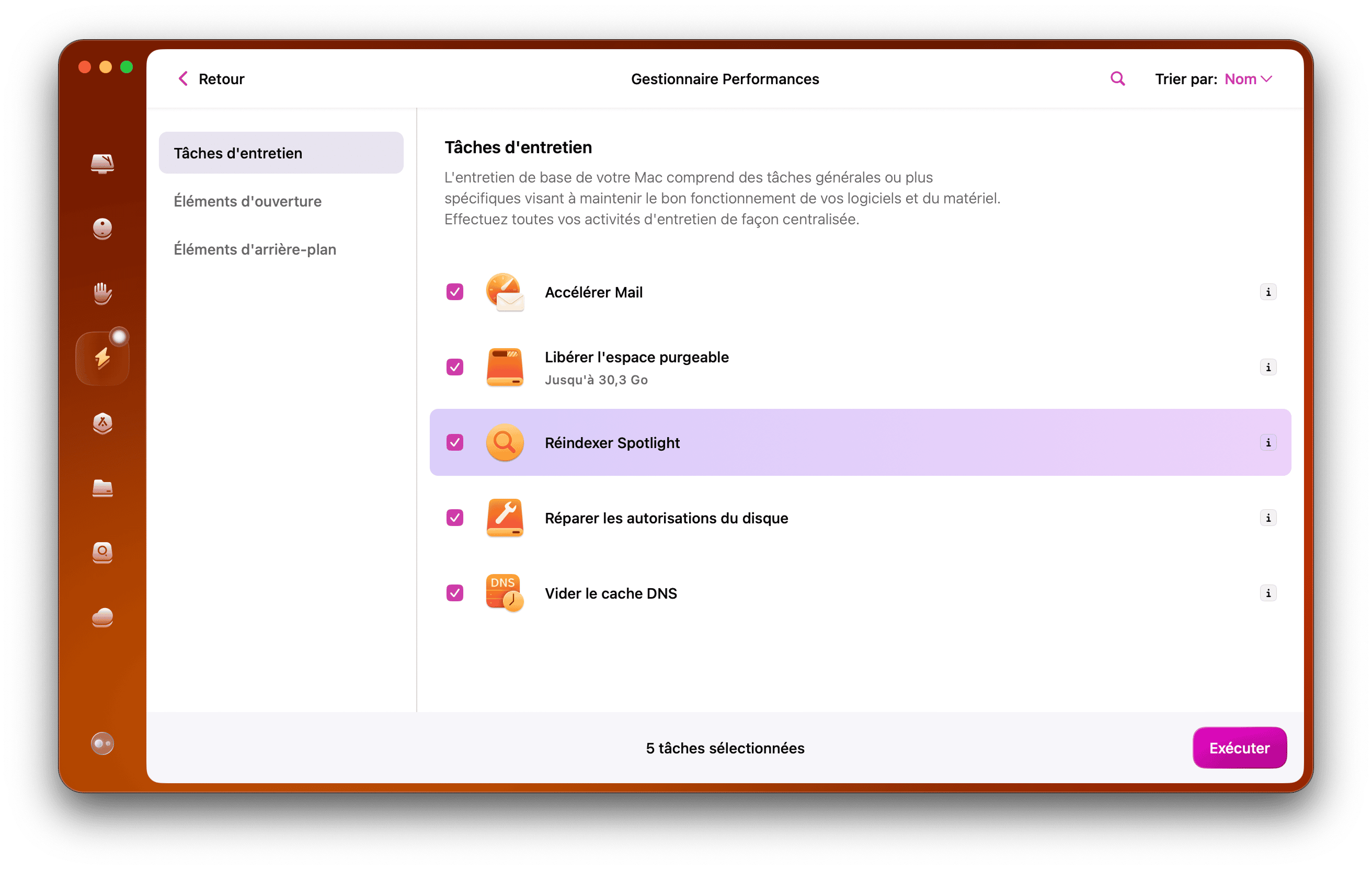Switch to Éléments d'arrière-plan section

(x=255, y=249)
